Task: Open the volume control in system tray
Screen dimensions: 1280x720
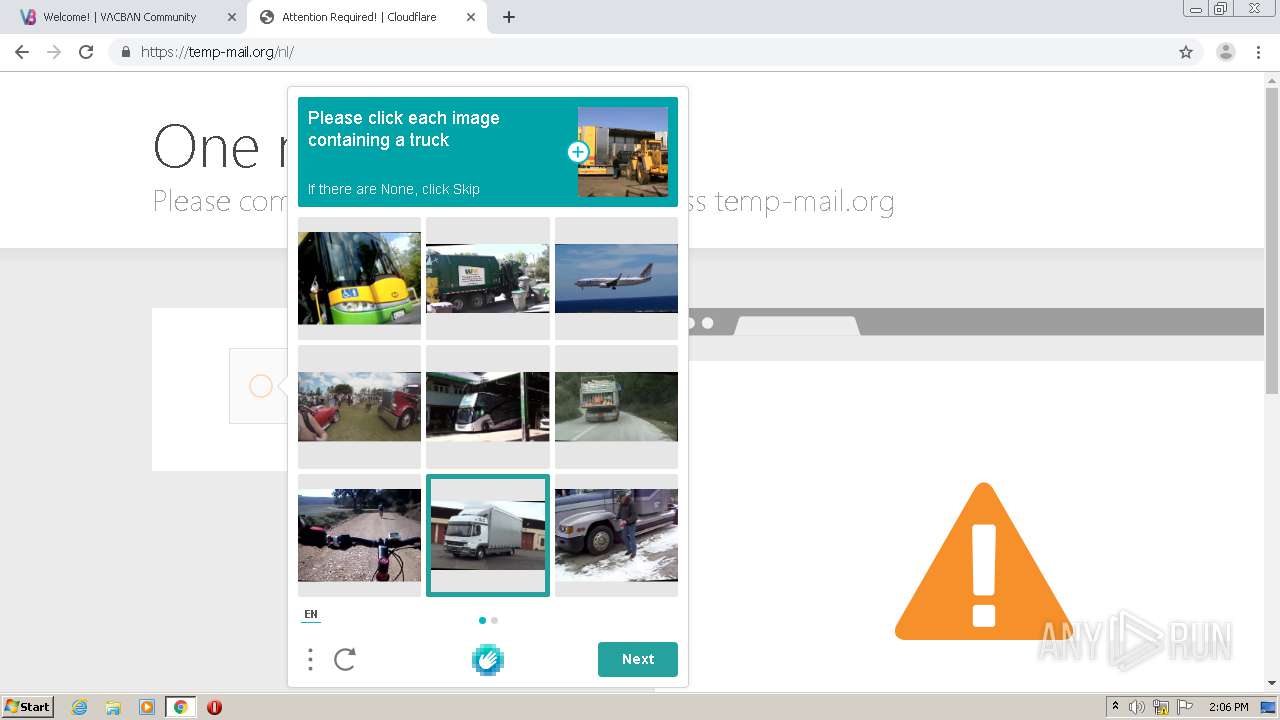Action: coord(1137,707)
